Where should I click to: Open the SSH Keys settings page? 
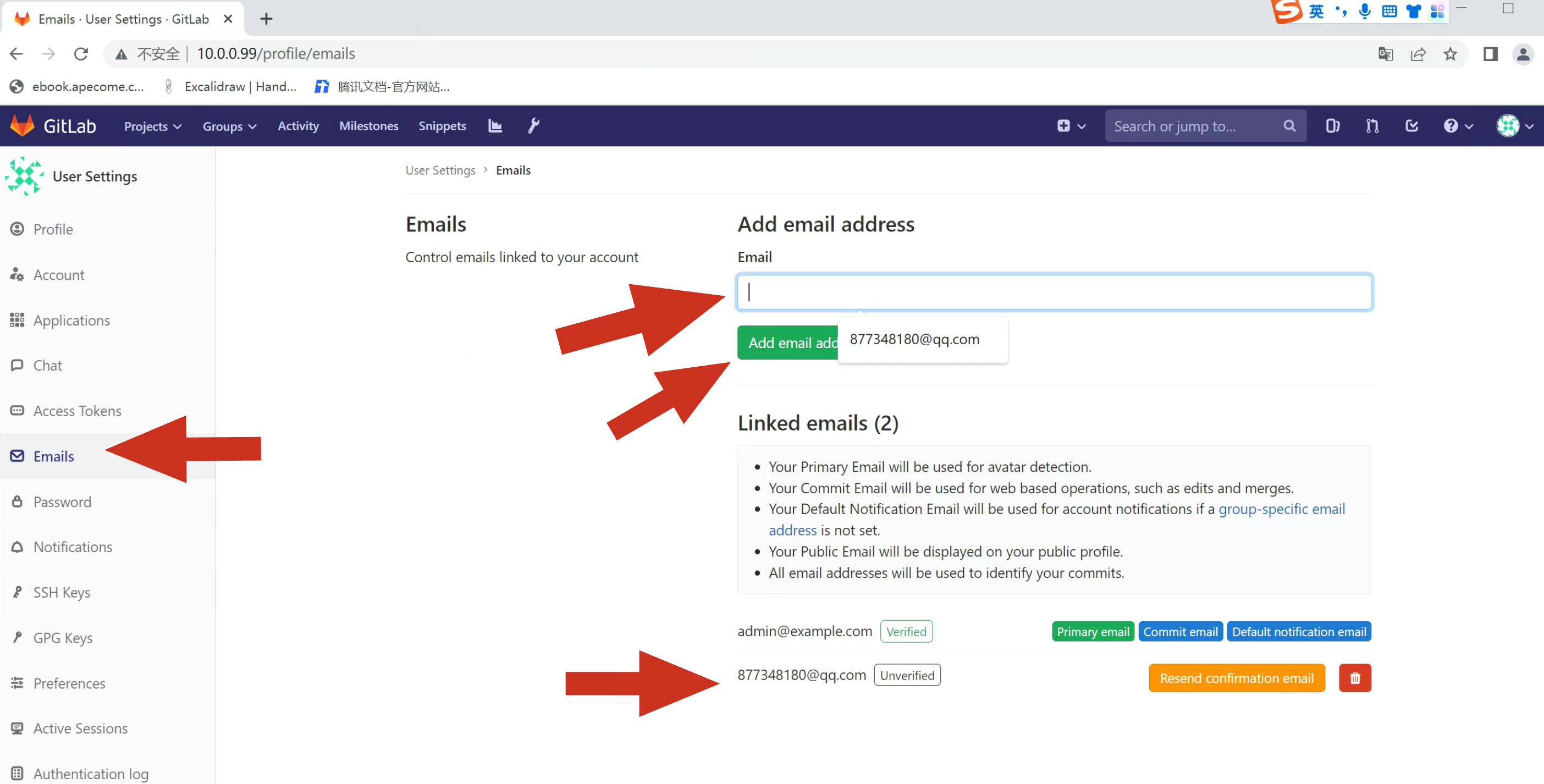[x=61, y=592]
